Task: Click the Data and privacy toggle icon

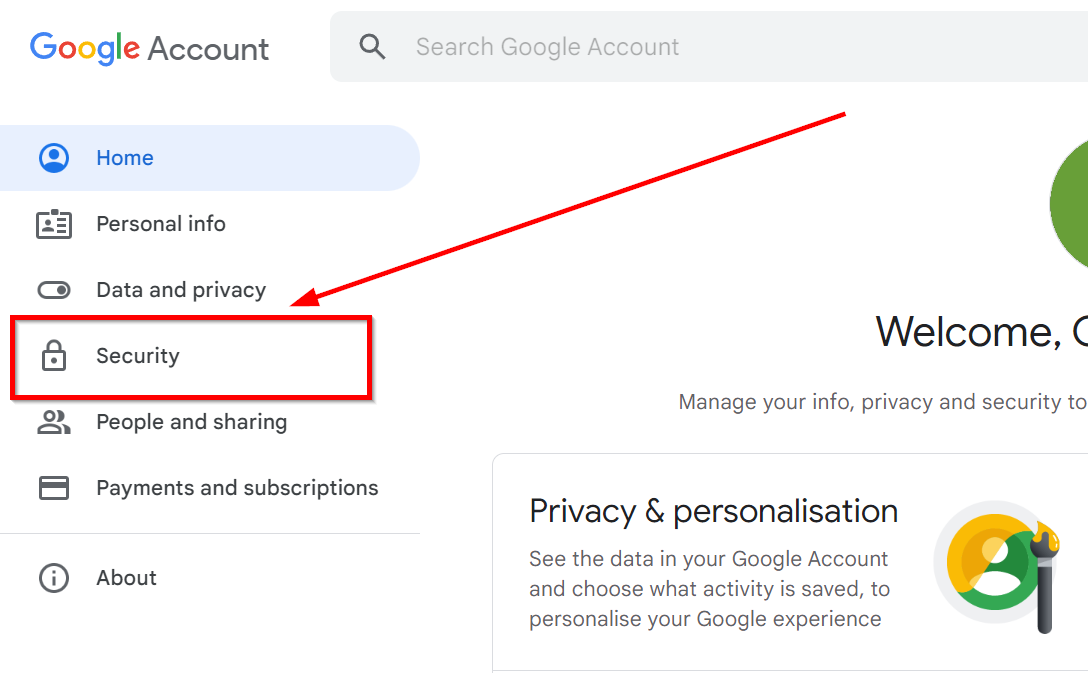Action: pos(54,290)
